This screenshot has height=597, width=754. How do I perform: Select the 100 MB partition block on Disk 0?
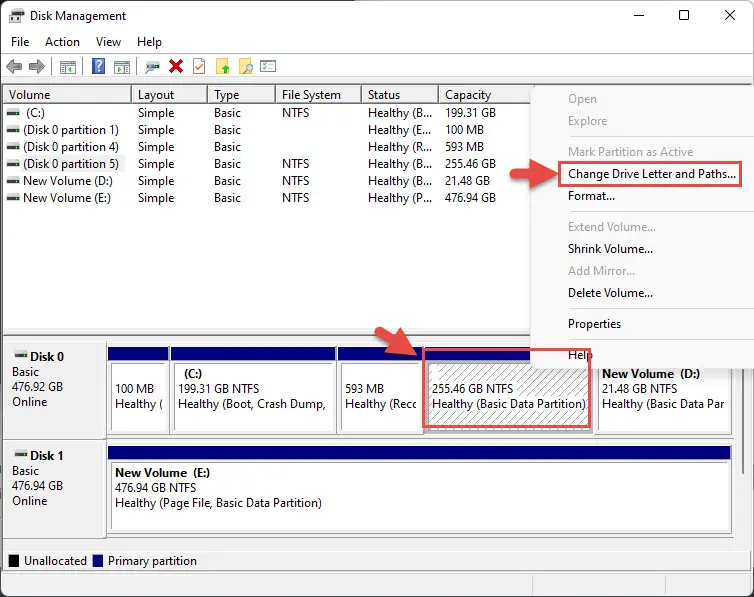click(138, 389)
